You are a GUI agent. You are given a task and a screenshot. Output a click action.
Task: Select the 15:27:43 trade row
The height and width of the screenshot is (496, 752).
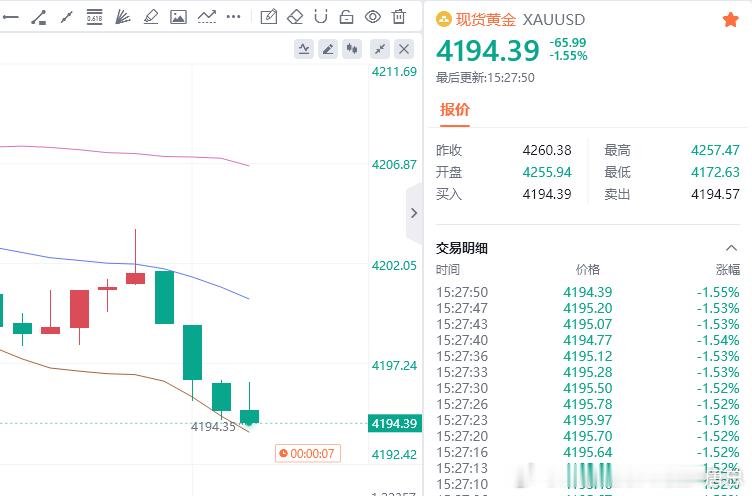(x=588, y=324)
